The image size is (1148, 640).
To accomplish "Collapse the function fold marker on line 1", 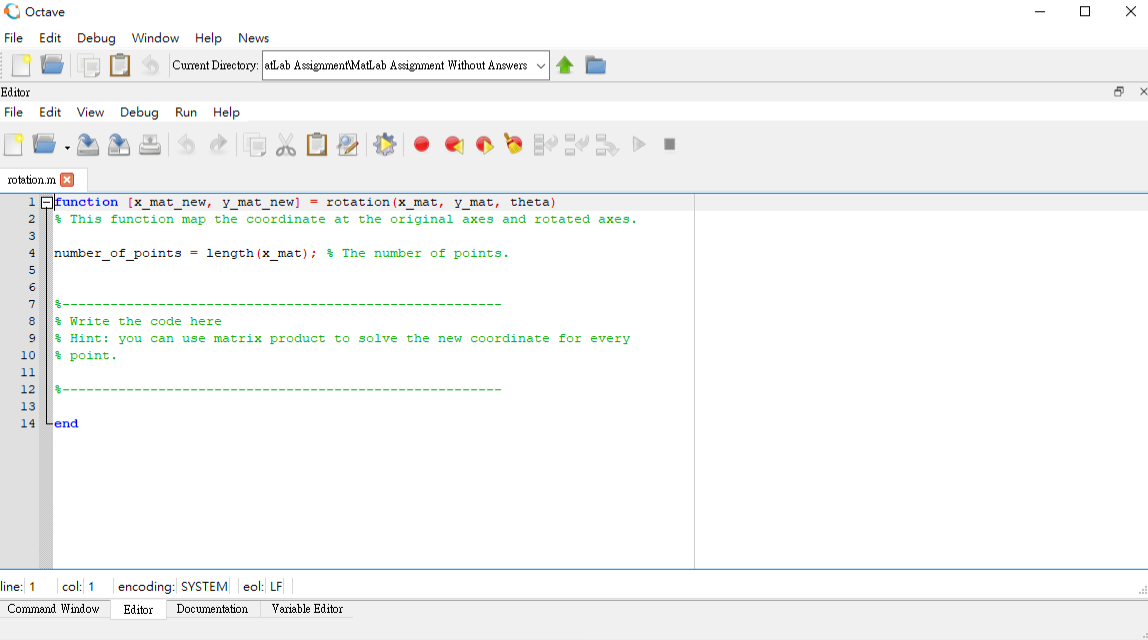I will [46, 203].
